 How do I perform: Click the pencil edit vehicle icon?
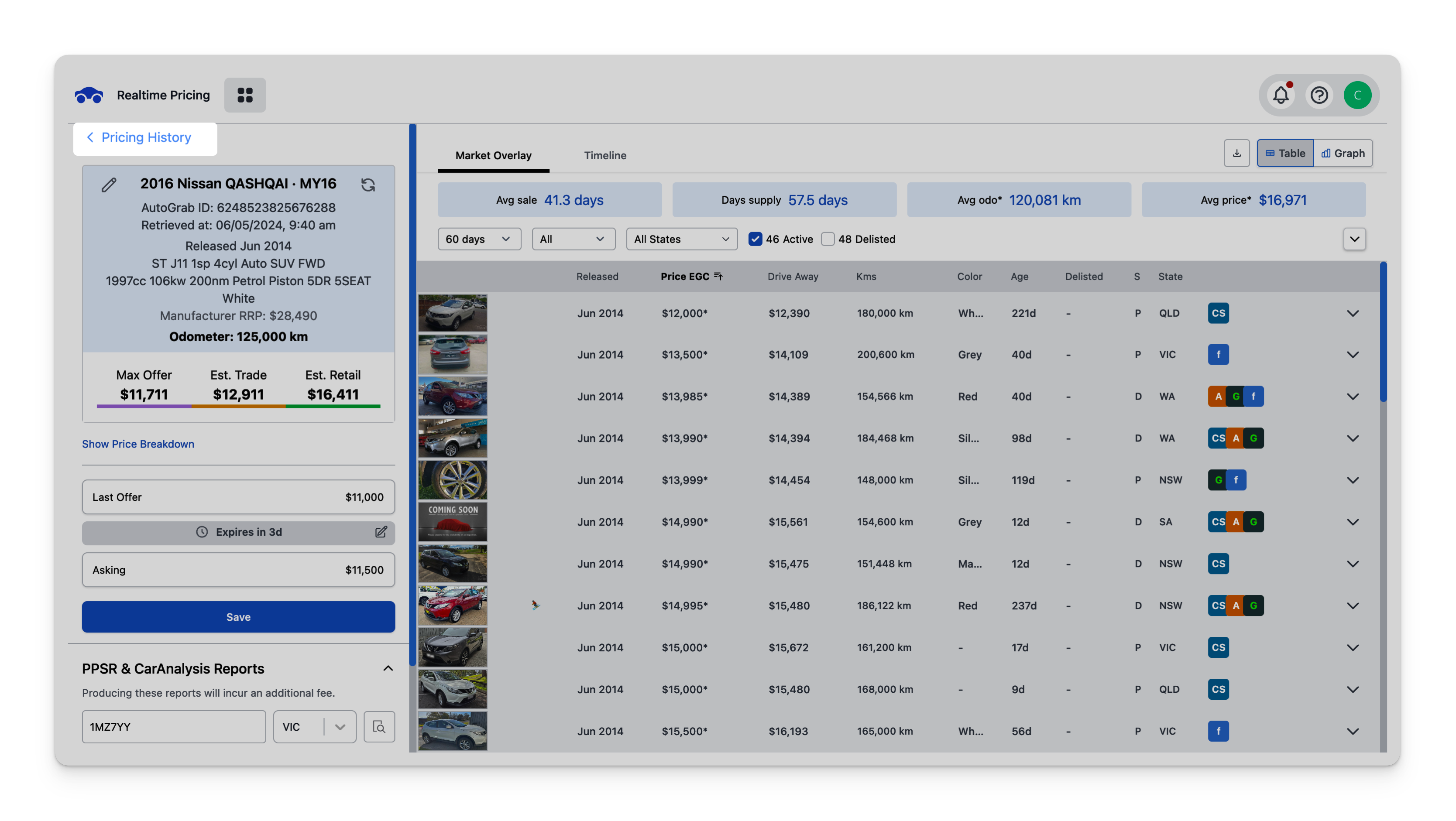pyautogui.click(x=109, y=185)
